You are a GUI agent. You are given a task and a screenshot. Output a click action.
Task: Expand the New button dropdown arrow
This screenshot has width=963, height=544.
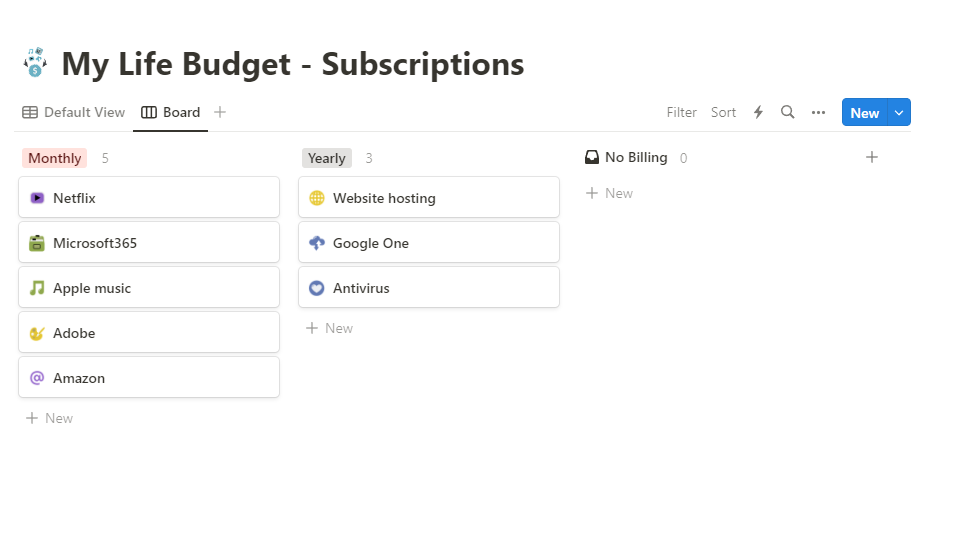[899, 112]
